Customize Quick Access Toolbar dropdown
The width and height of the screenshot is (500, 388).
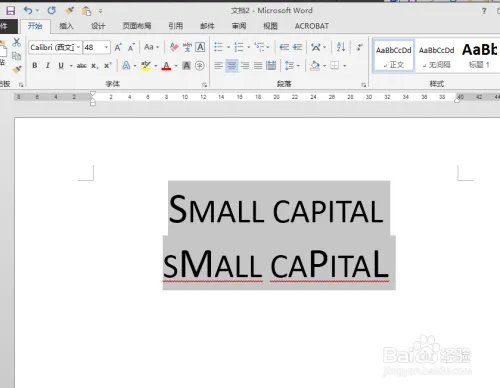100,11
